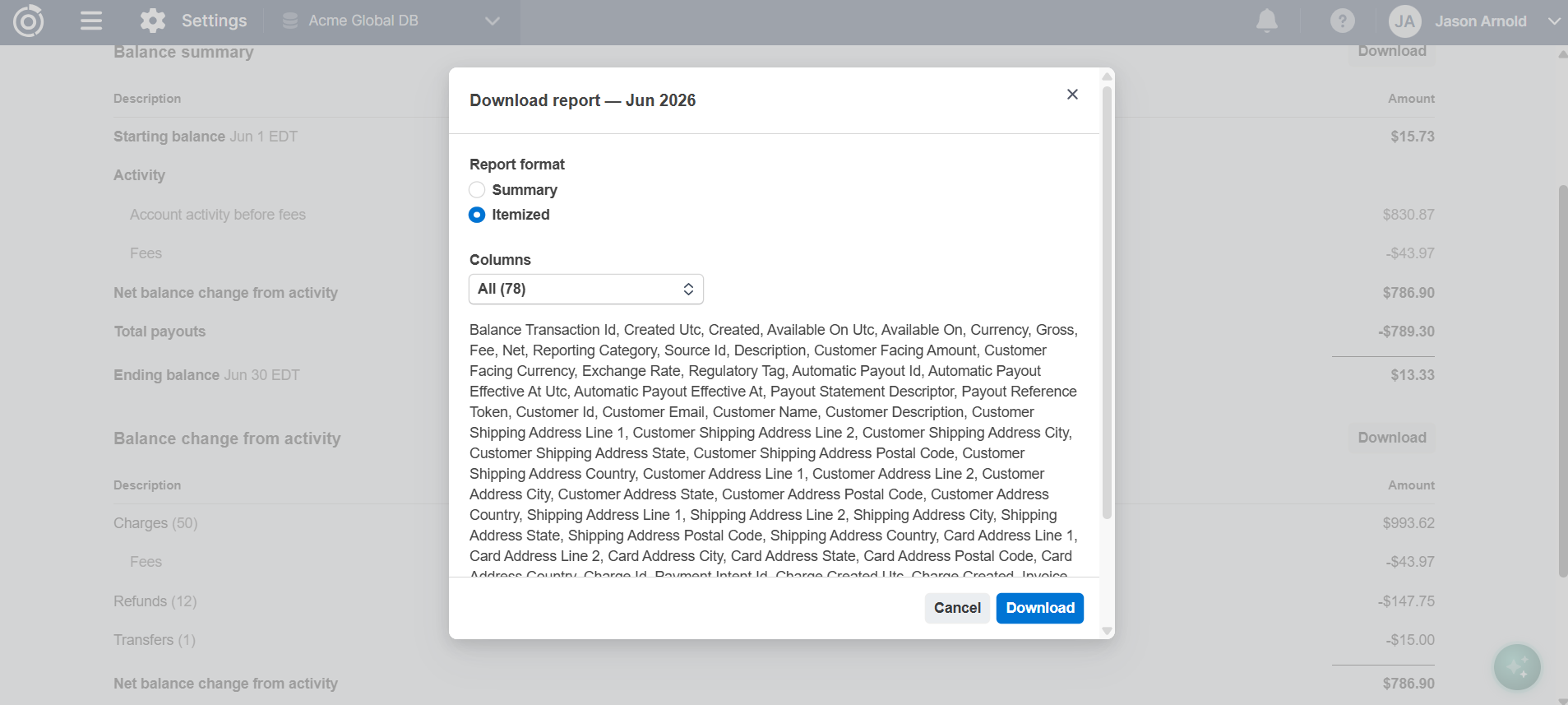This screenshot has height=705, width=1568.
Task: Click Download for Balance change from activity
Action: click(1391, 438)
